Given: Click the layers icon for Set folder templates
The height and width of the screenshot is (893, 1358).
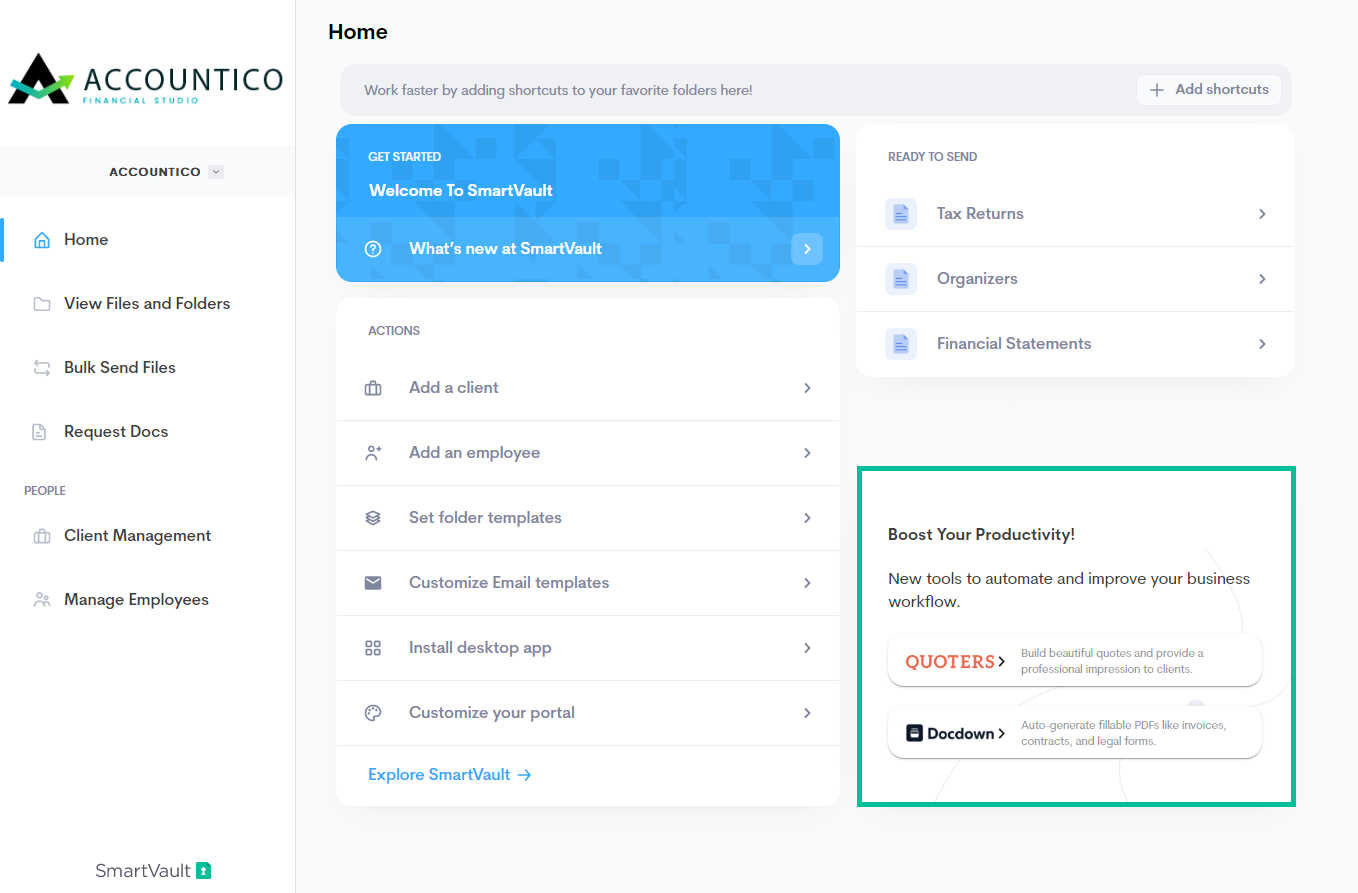Looking at the screenshot, I should point(373,518).
